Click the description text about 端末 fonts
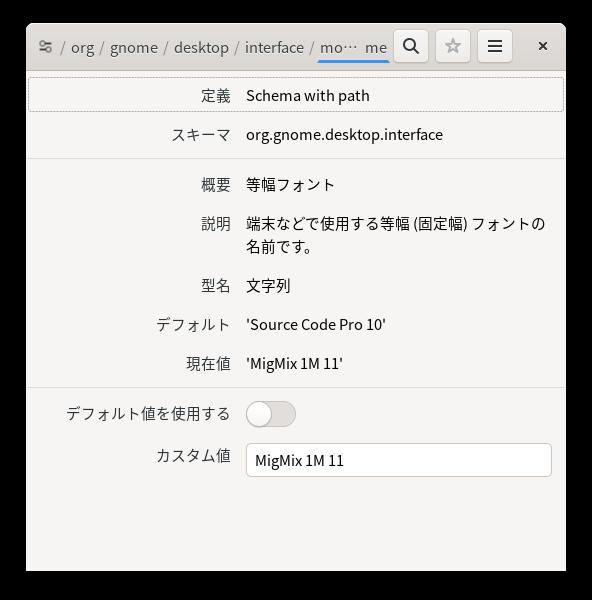Image resolution: width=592 pixels, height=600 pixels. pos(396,235)
